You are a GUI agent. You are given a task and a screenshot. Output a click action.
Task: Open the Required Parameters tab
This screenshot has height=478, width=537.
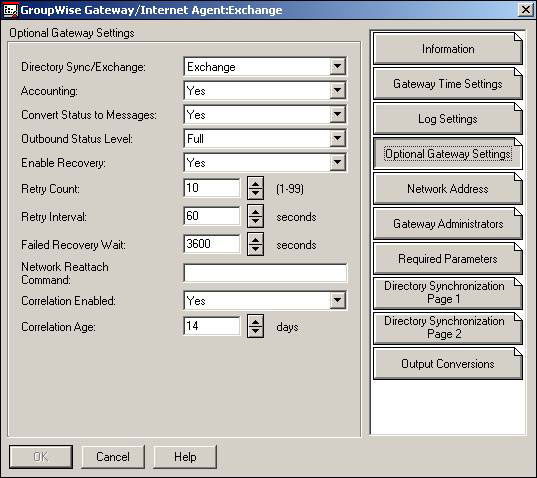[448, 259]
